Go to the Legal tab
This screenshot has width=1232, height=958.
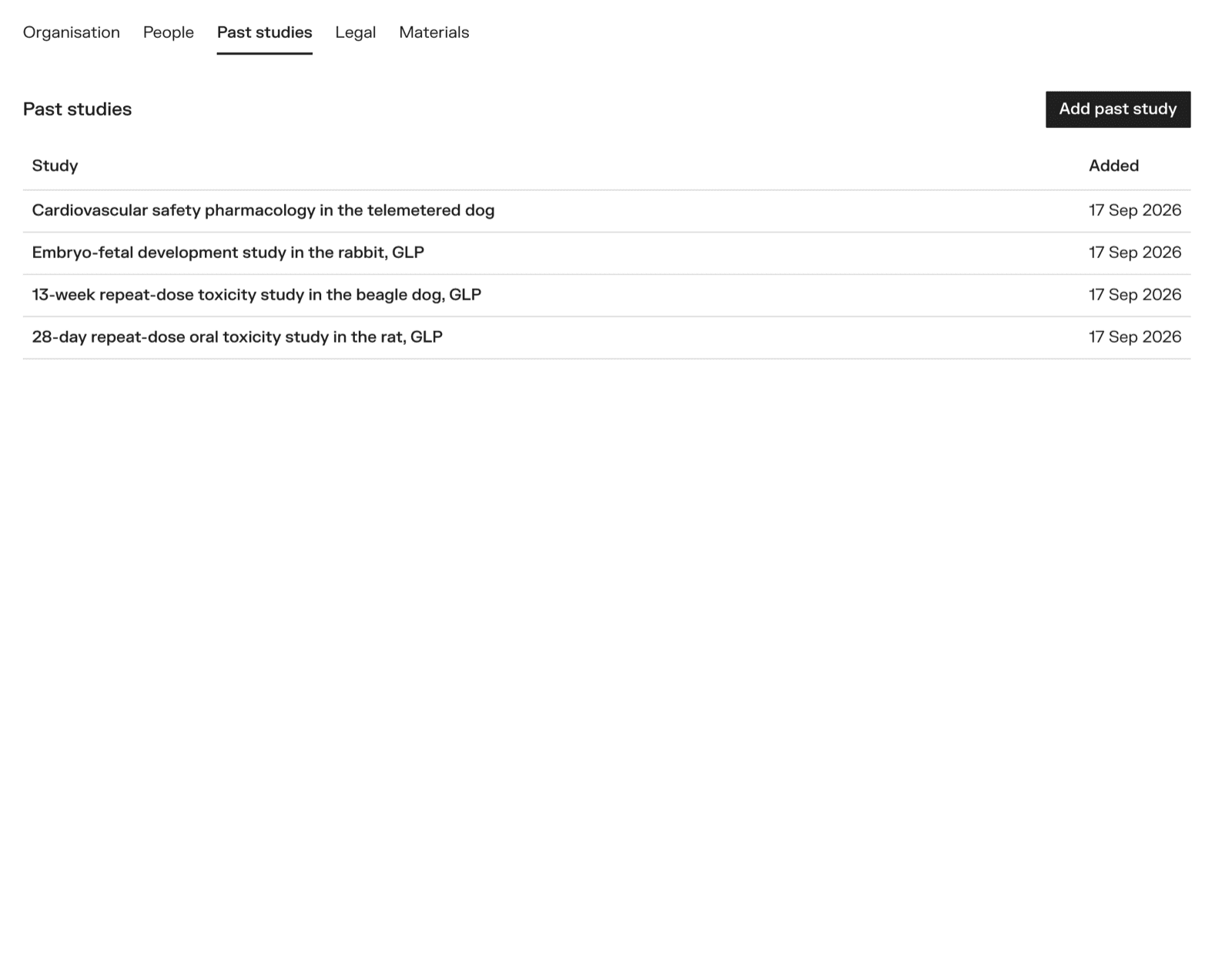[356, 32]
